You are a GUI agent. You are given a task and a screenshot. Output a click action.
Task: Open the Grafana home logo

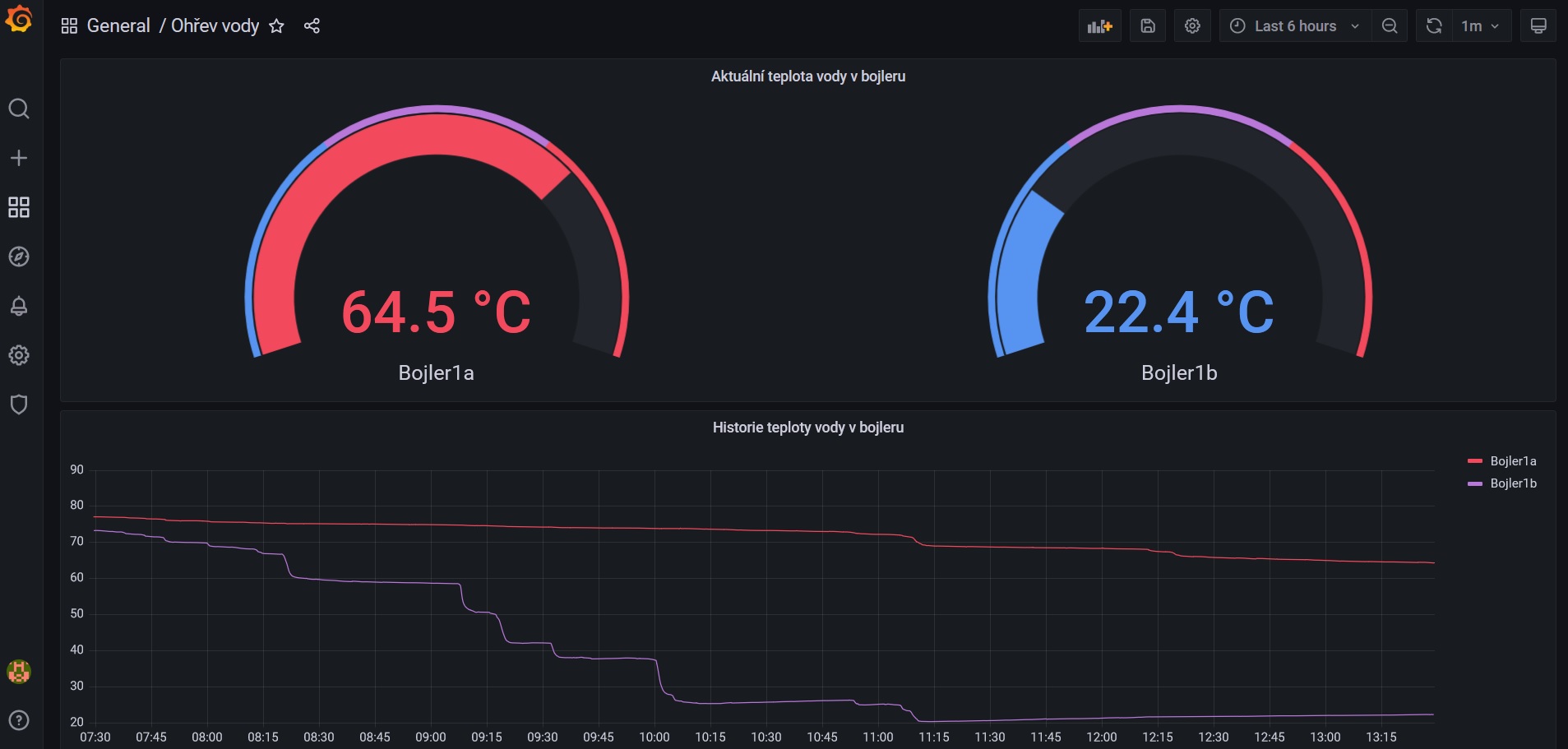(19, 19)
